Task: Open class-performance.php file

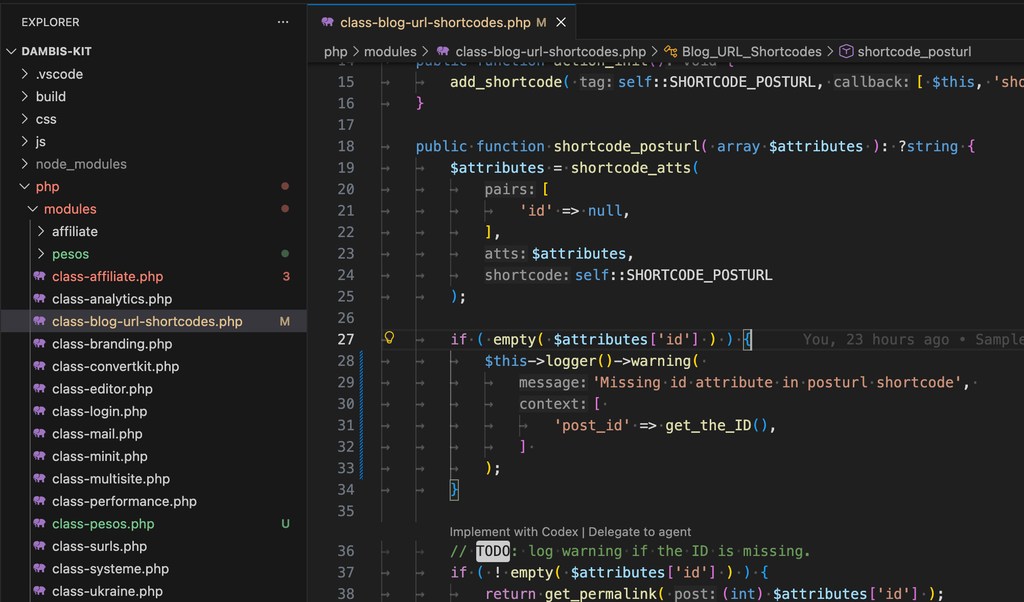Action: pos(124,502)
